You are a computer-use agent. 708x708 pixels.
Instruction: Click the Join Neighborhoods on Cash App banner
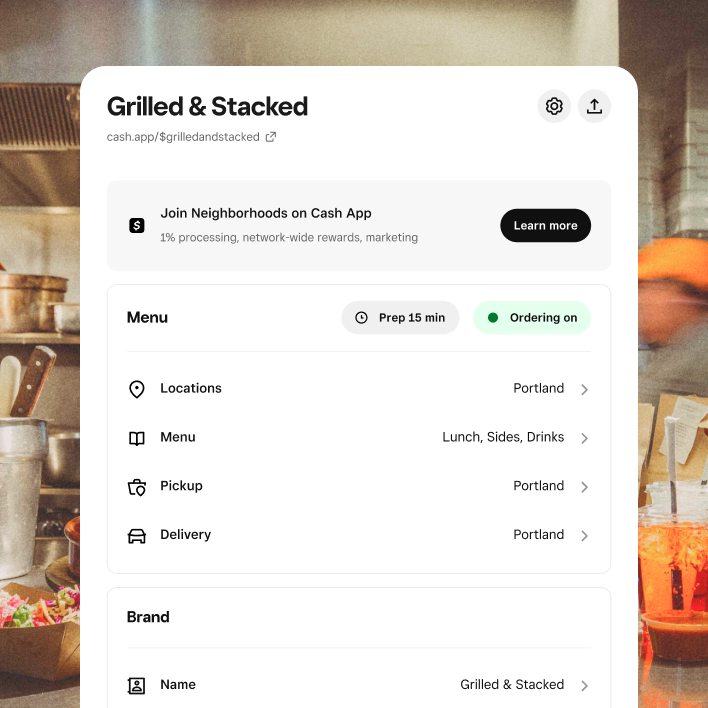pyautogui.click(x=359, y=225)
